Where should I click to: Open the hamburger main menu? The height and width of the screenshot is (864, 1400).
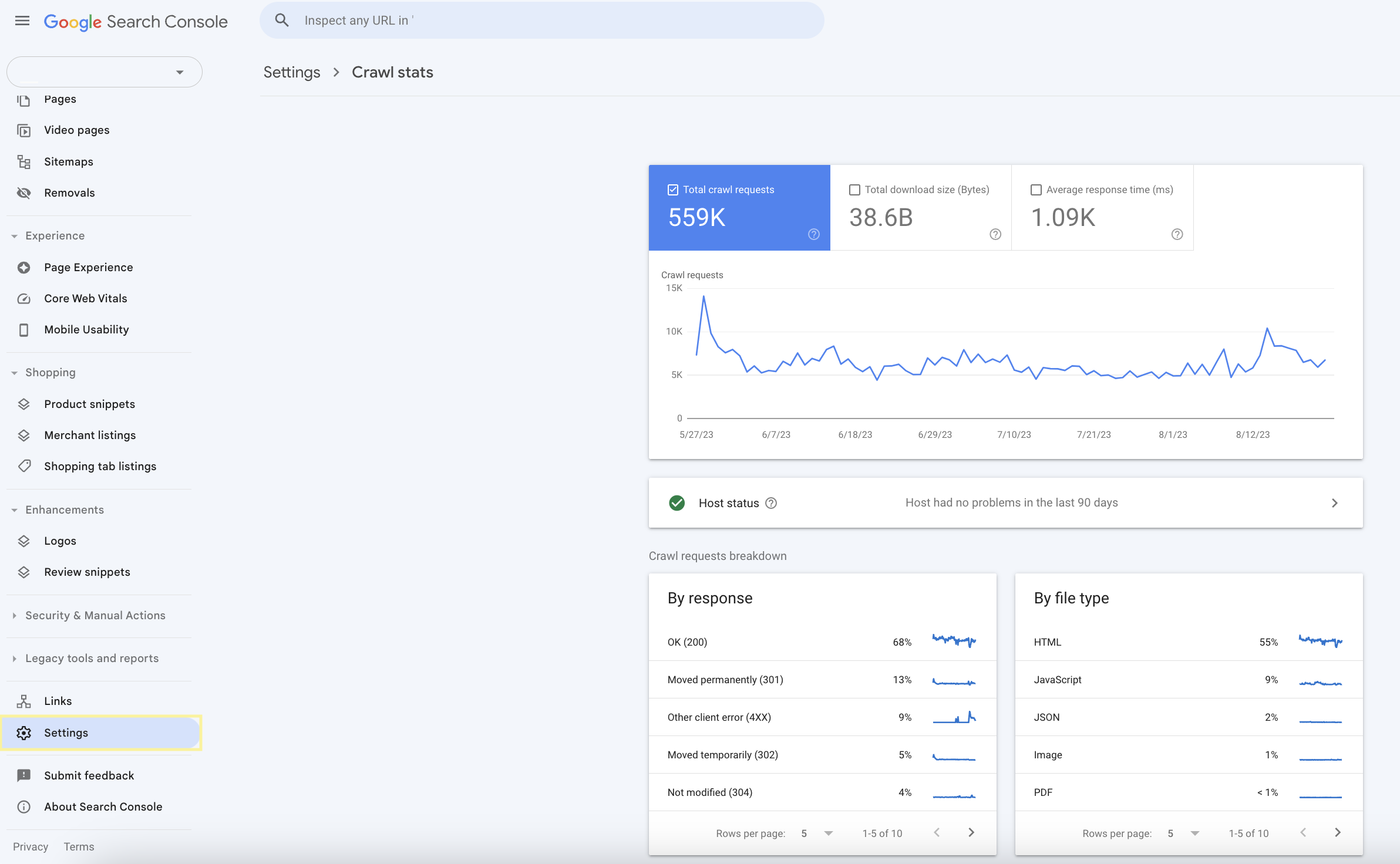click(x=22, y=21)
